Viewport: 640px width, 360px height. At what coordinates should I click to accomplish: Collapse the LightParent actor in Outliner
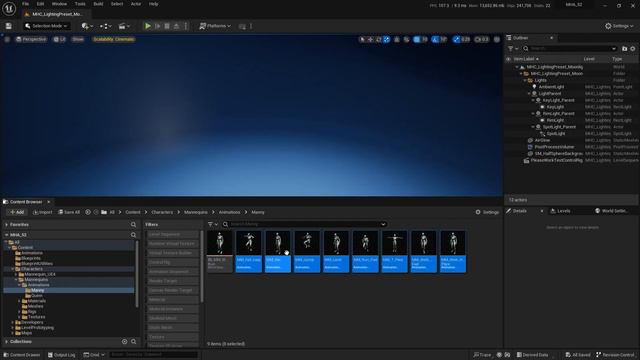tap(529, 94)
